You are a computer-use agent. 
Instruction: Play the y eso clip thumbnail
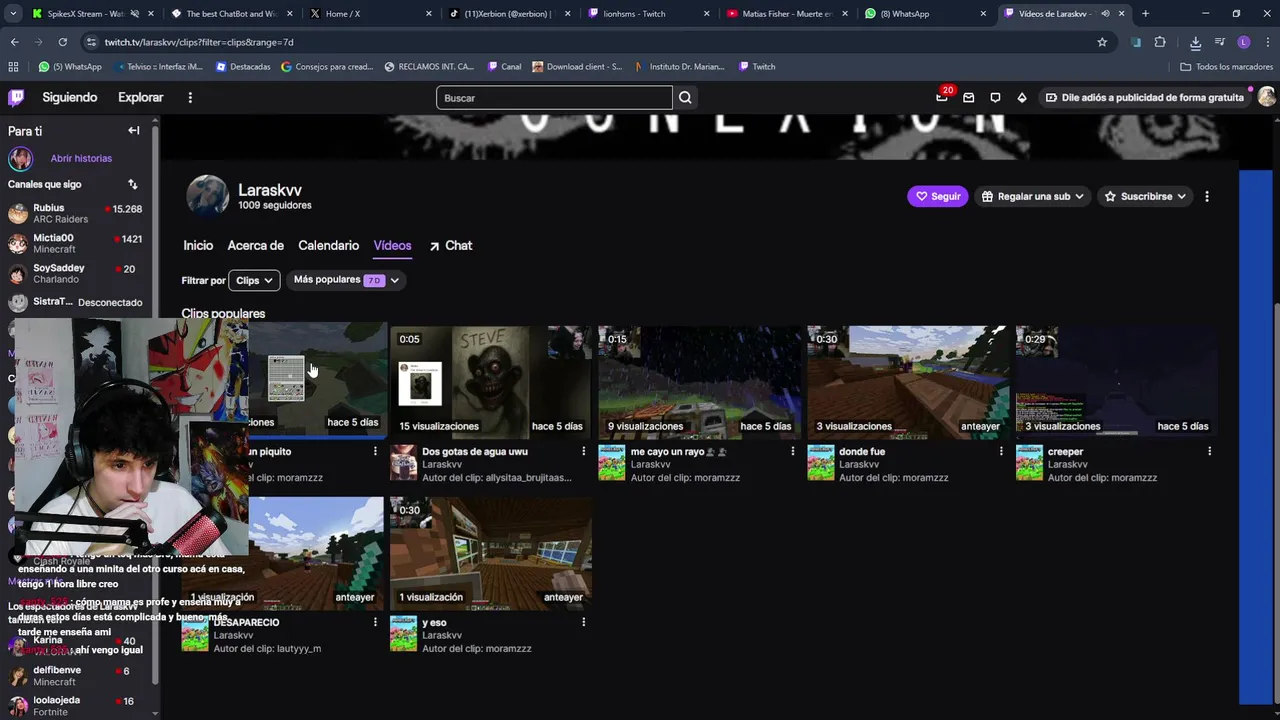click(491, 552)
